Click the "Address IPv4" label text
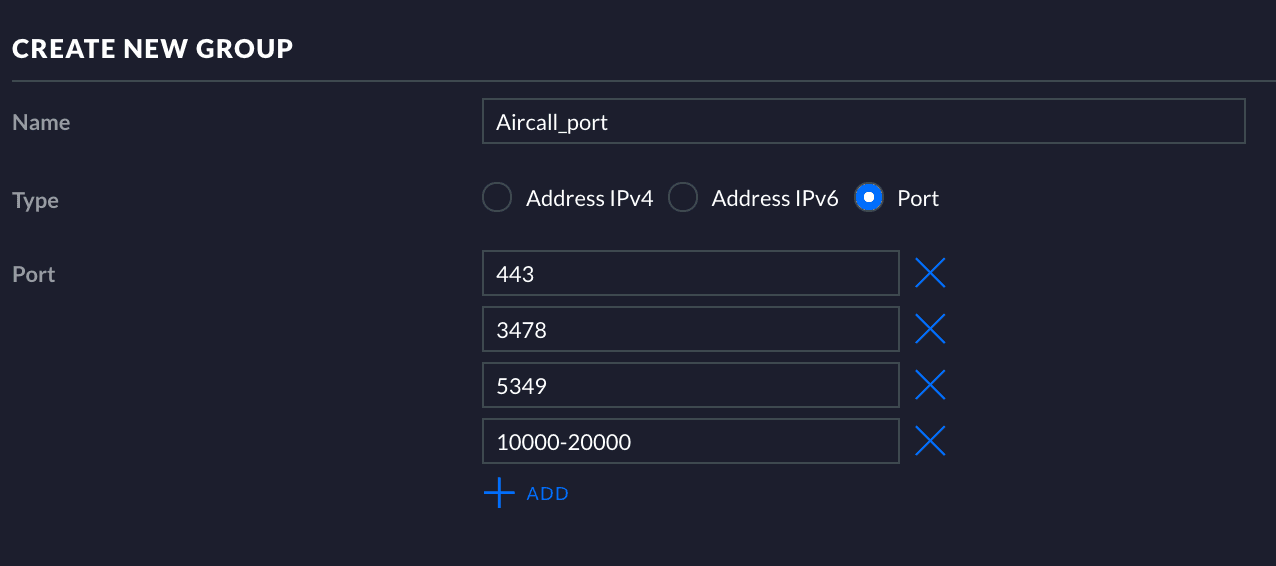1276x566 pixels. (x=589, y=199)
